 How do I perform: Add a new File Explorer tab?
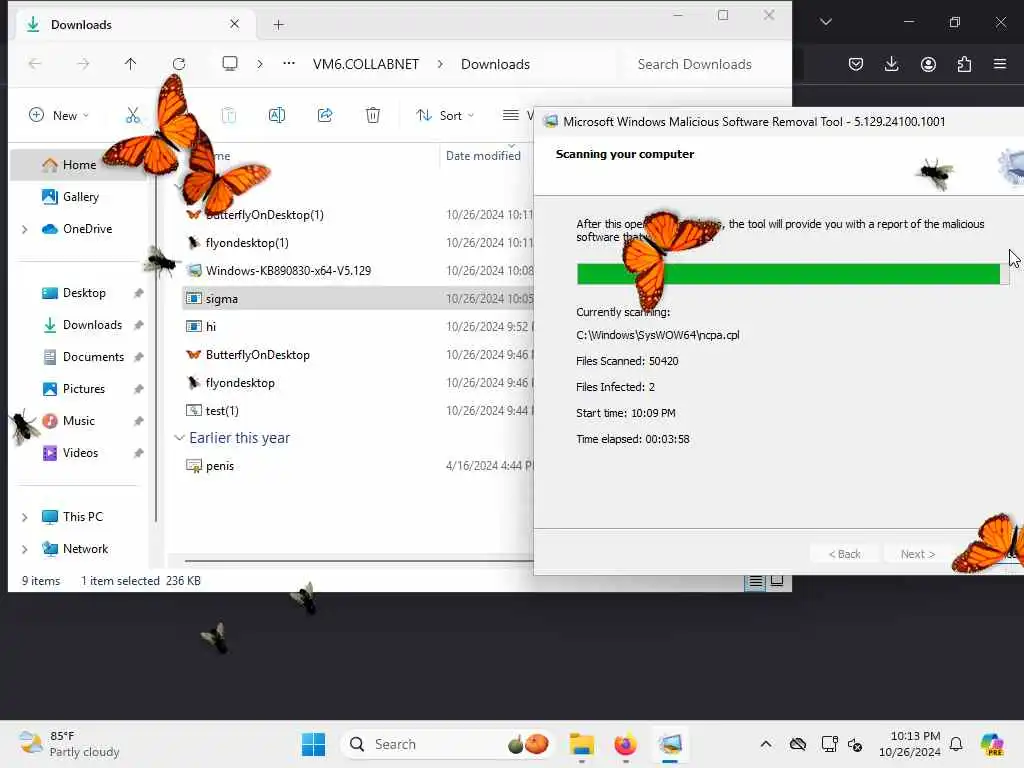(278, 25)
